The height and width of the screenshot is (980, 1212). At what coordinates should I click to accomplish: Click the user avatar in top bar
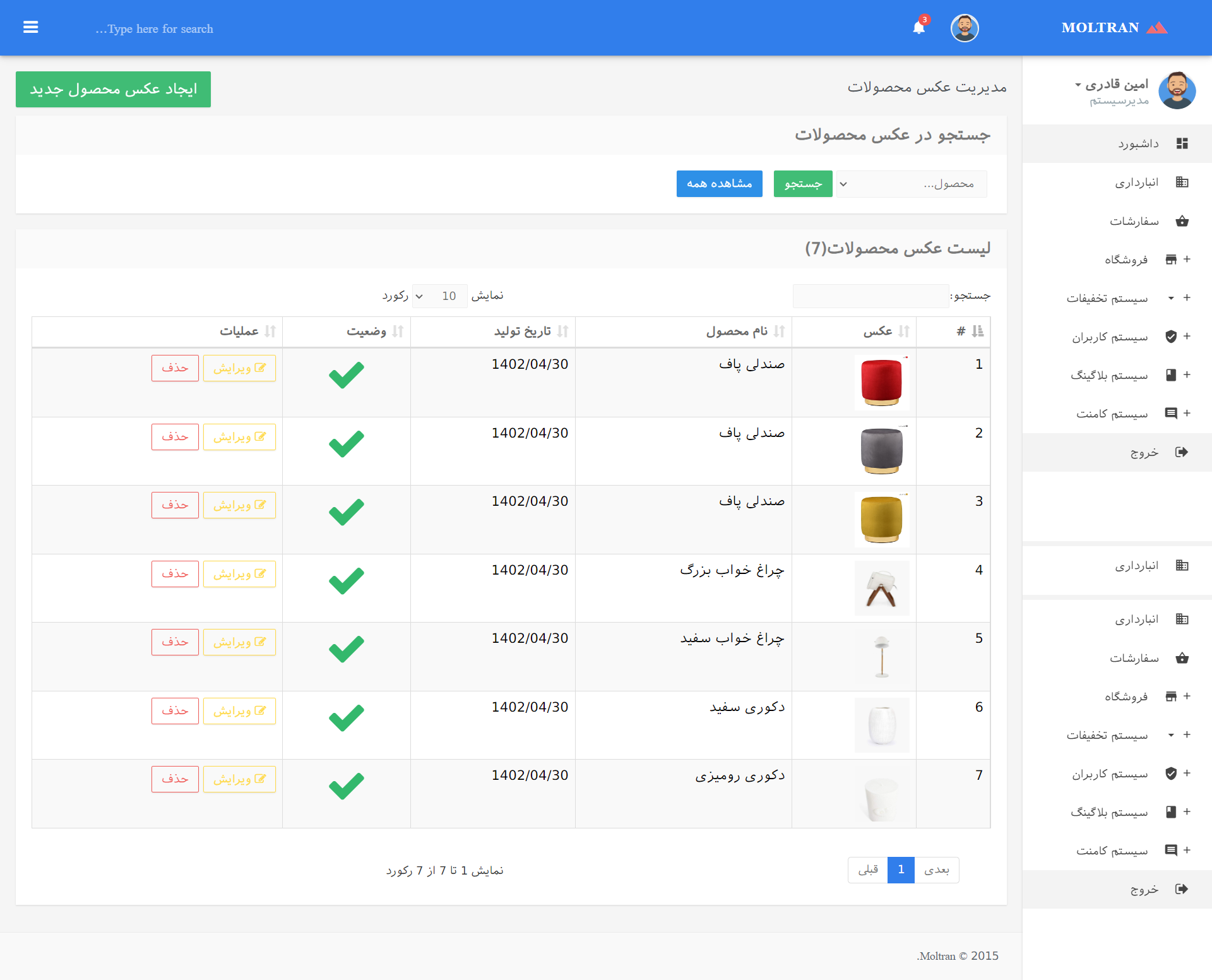tap(964, 28)
